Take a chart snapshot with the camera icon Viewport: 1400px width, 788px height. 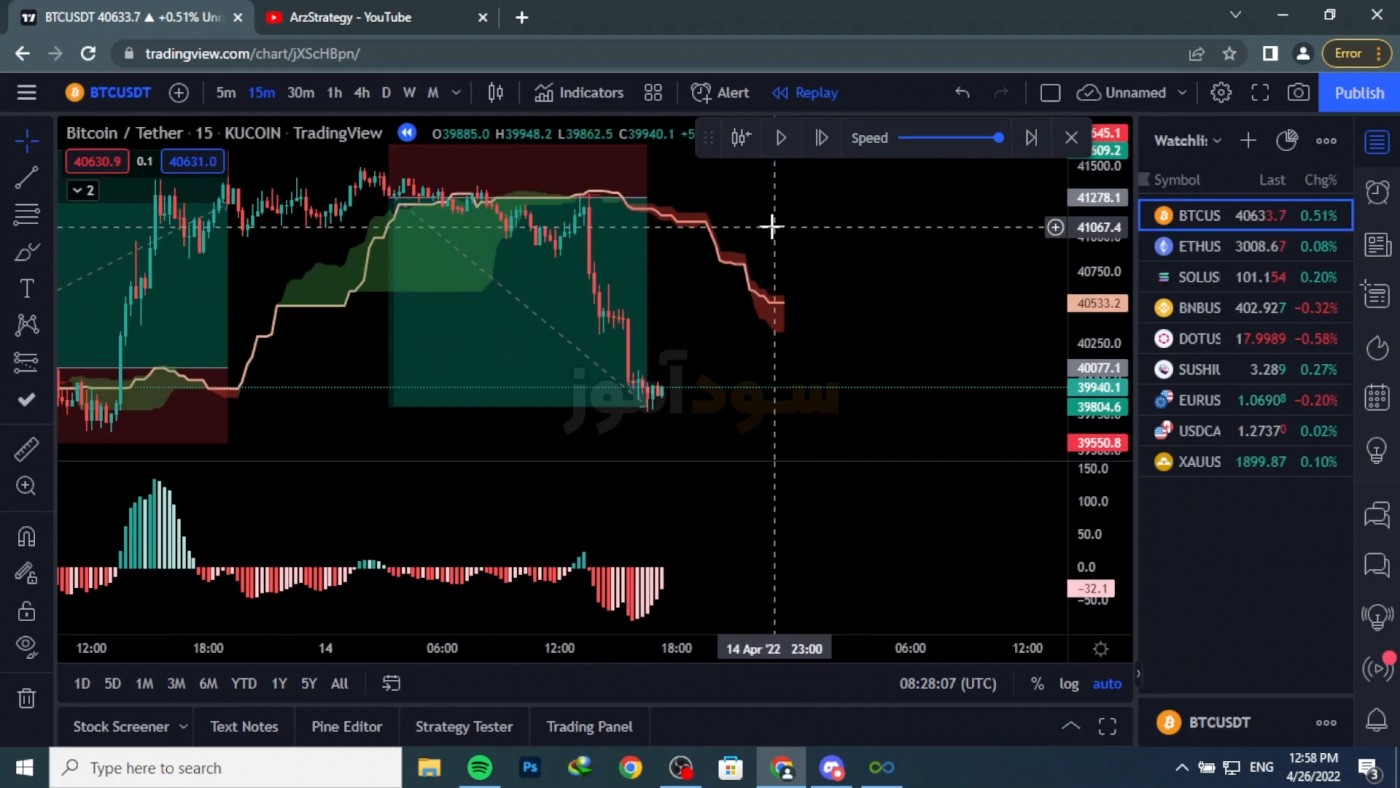coord(1298,92)
